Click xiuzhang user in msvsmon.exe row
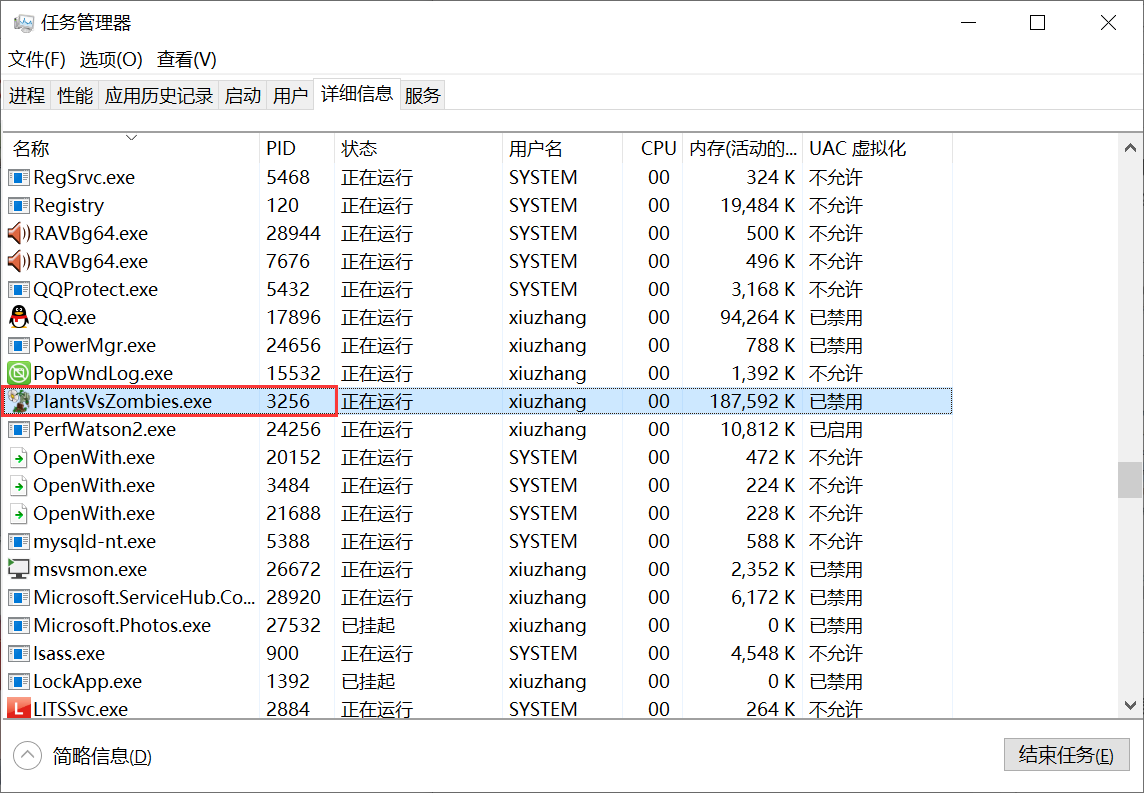1144x793 pixels. pos(547,570)
